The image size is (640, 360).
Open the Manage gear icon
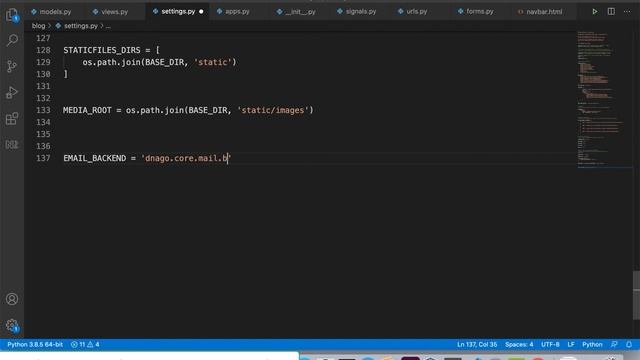pyautogui.click(x=12, y=325)
